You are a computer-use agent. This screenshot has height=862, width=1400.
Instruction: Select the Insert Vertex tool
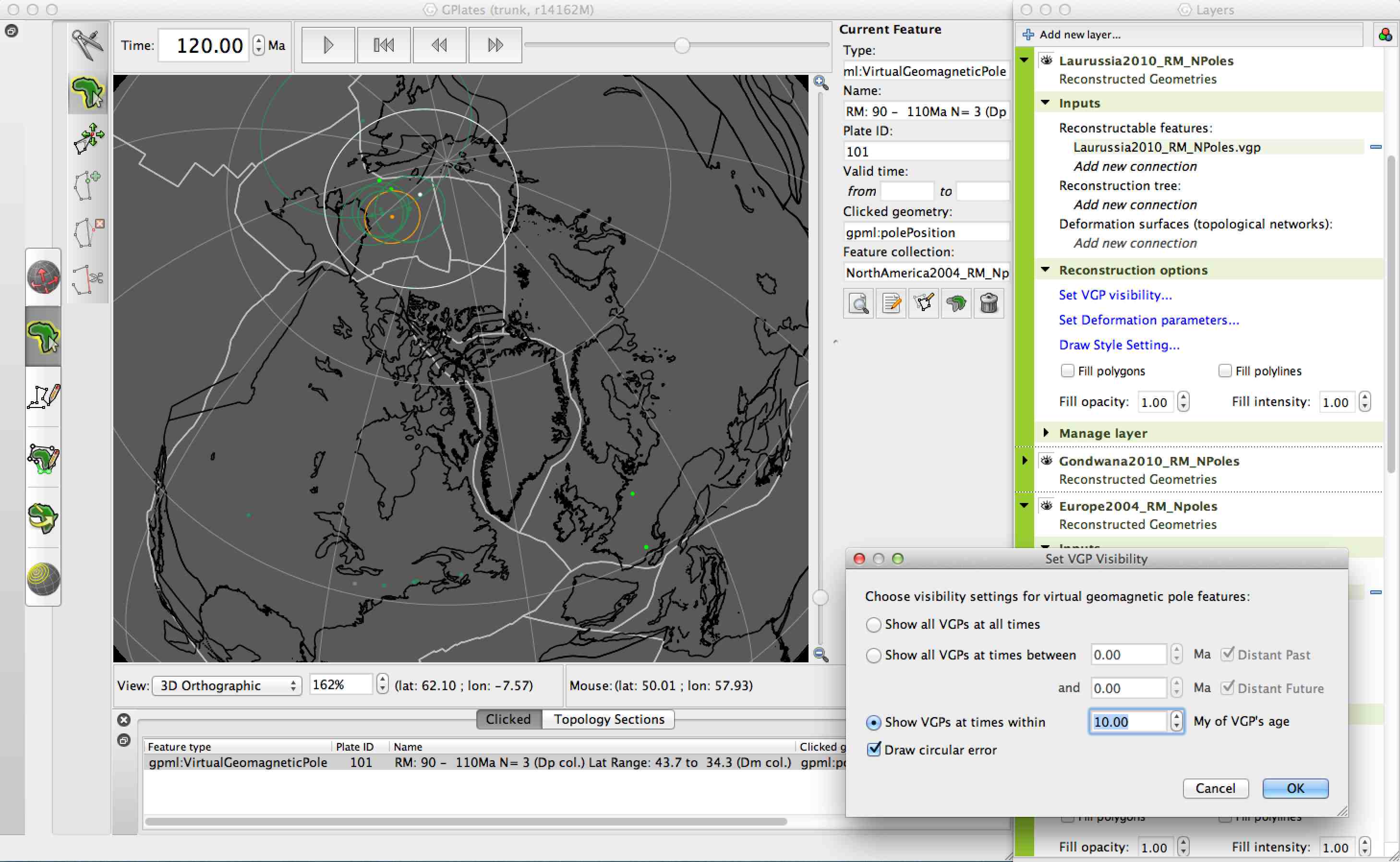88,185
